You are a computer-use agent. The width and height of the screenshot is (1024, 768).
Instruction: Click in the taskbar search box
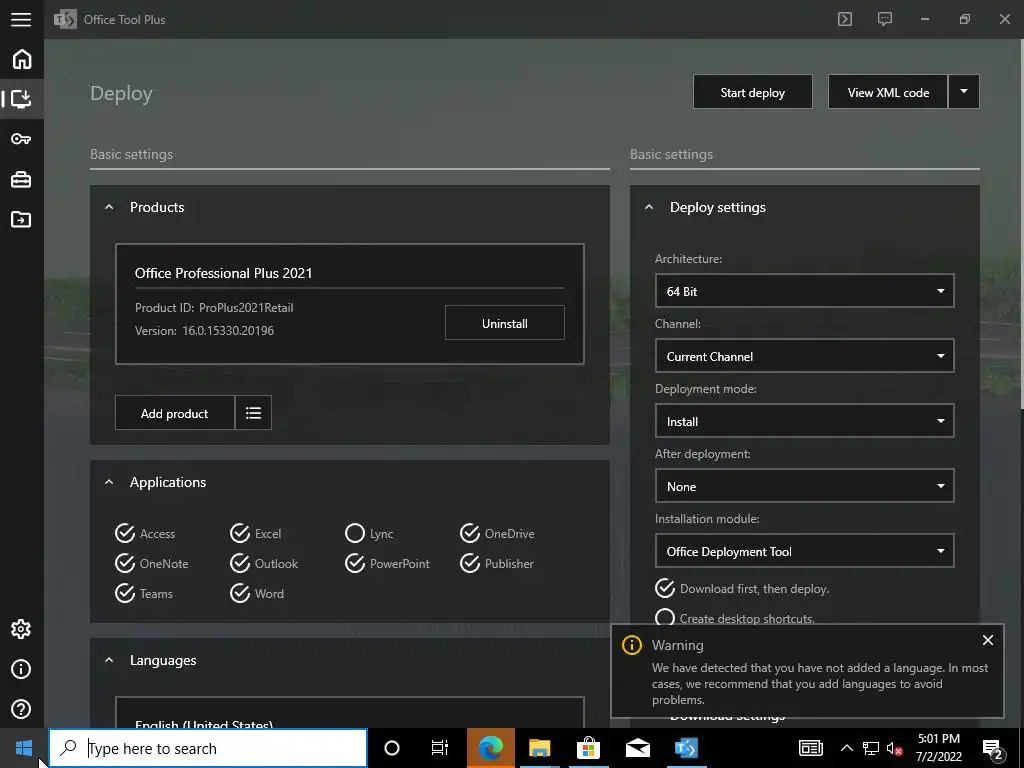point(208,748)
